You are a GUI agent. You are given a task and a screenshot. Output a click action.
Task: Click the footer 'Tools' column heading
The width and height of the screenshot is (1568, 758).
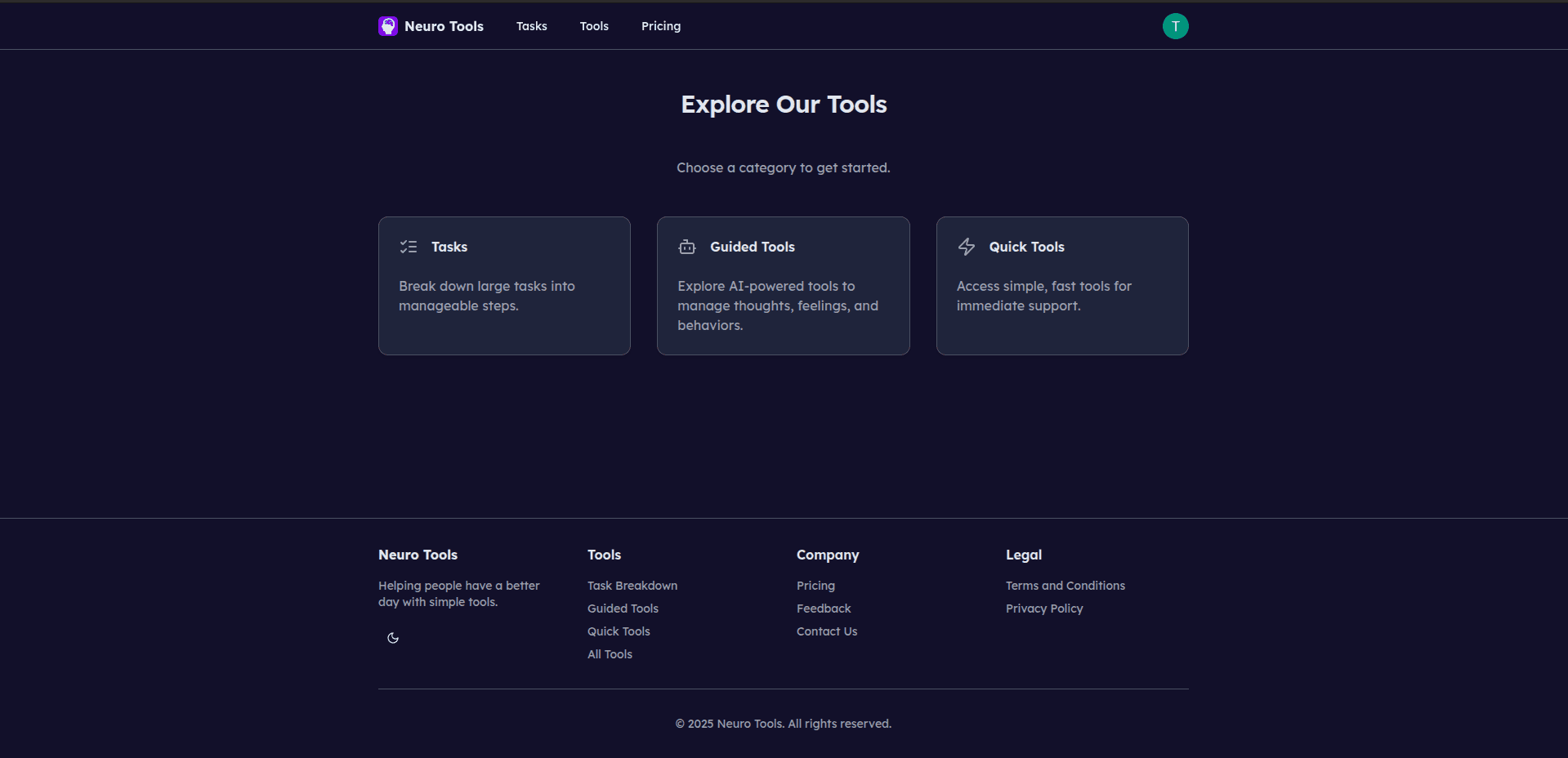click(604, 555)
